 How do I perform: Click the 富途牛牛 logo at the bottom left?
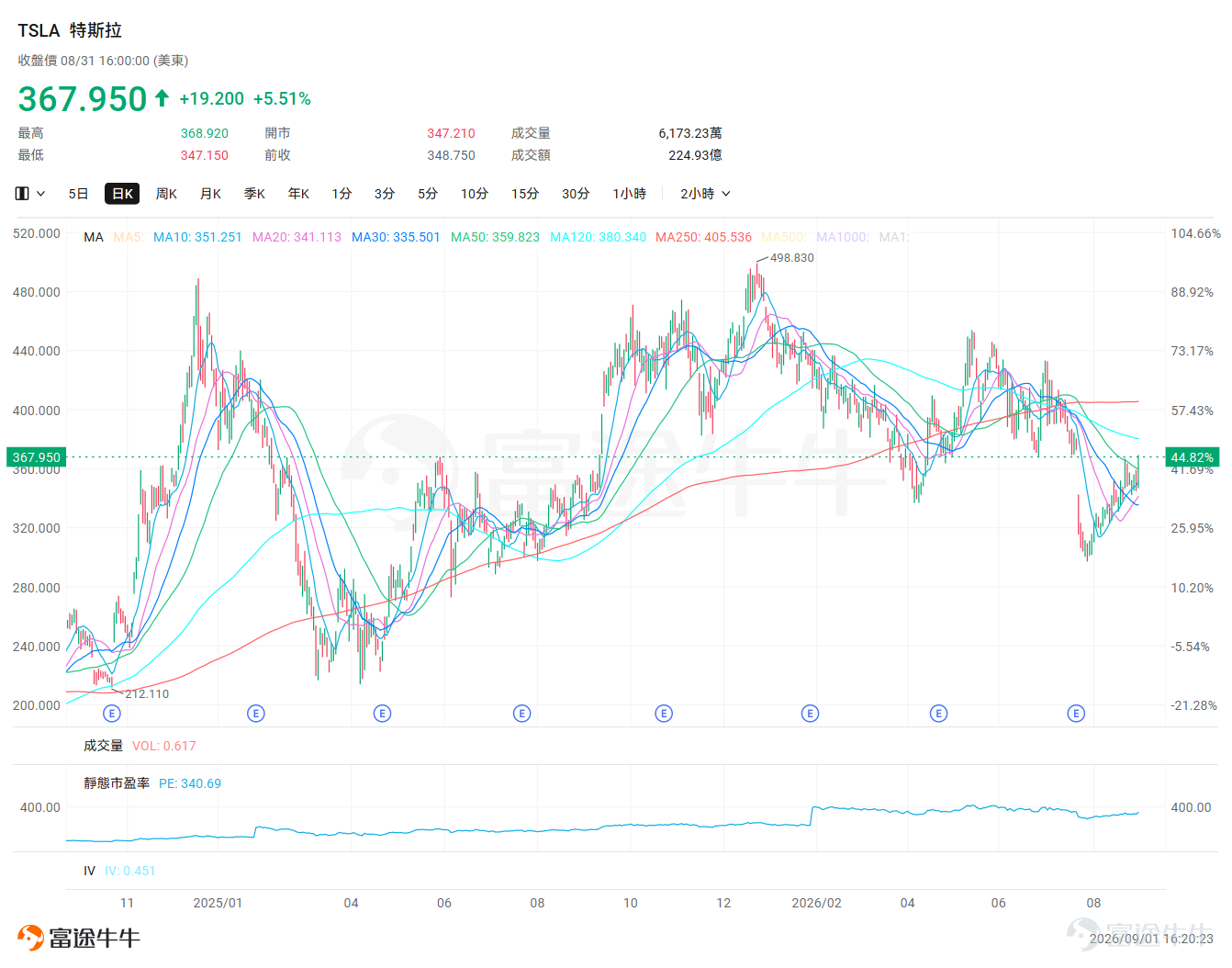(79, 938)
